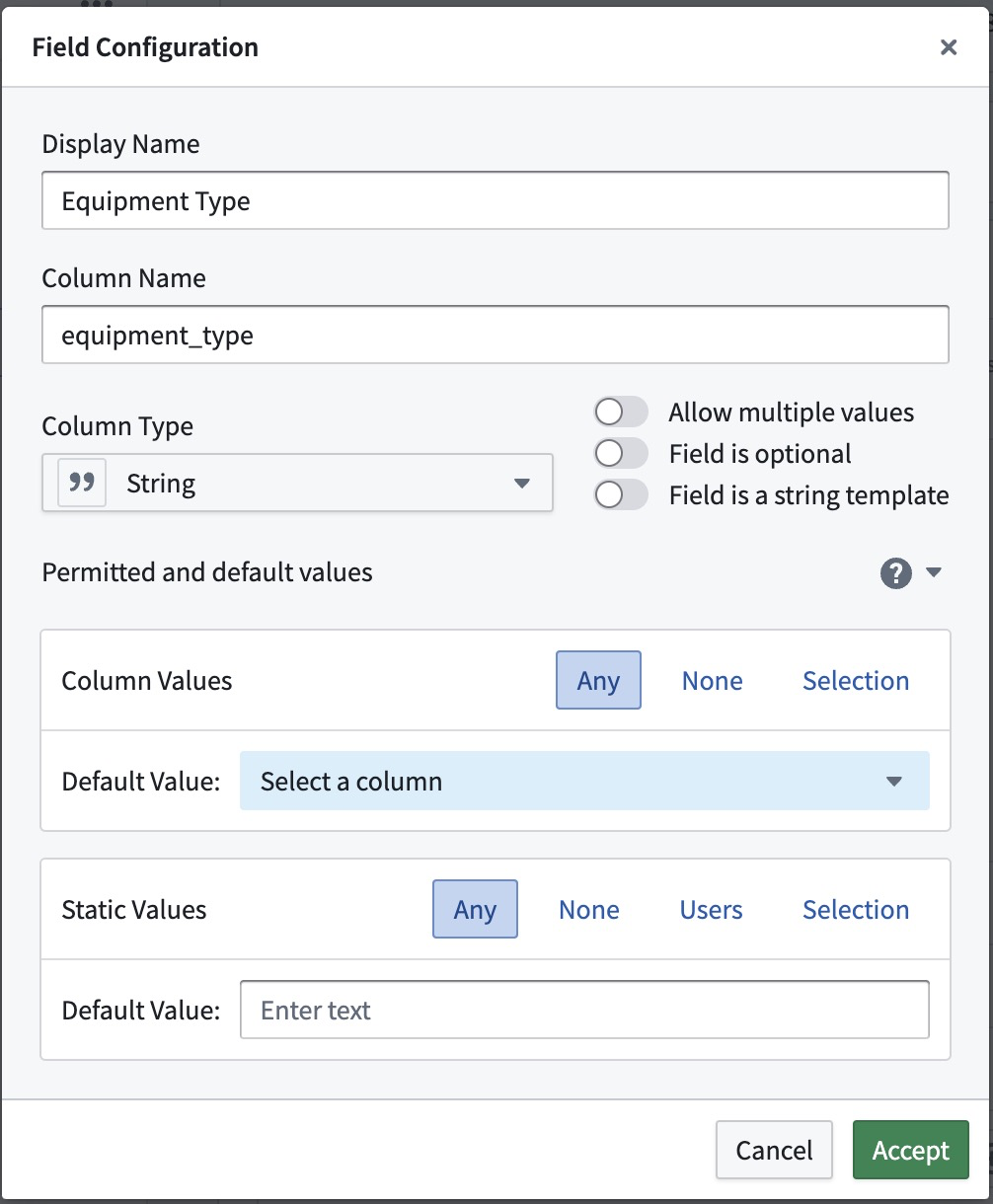993x1204 pixels.
Task: Choose Users for Static Values
Action: [x=711, y=909]
